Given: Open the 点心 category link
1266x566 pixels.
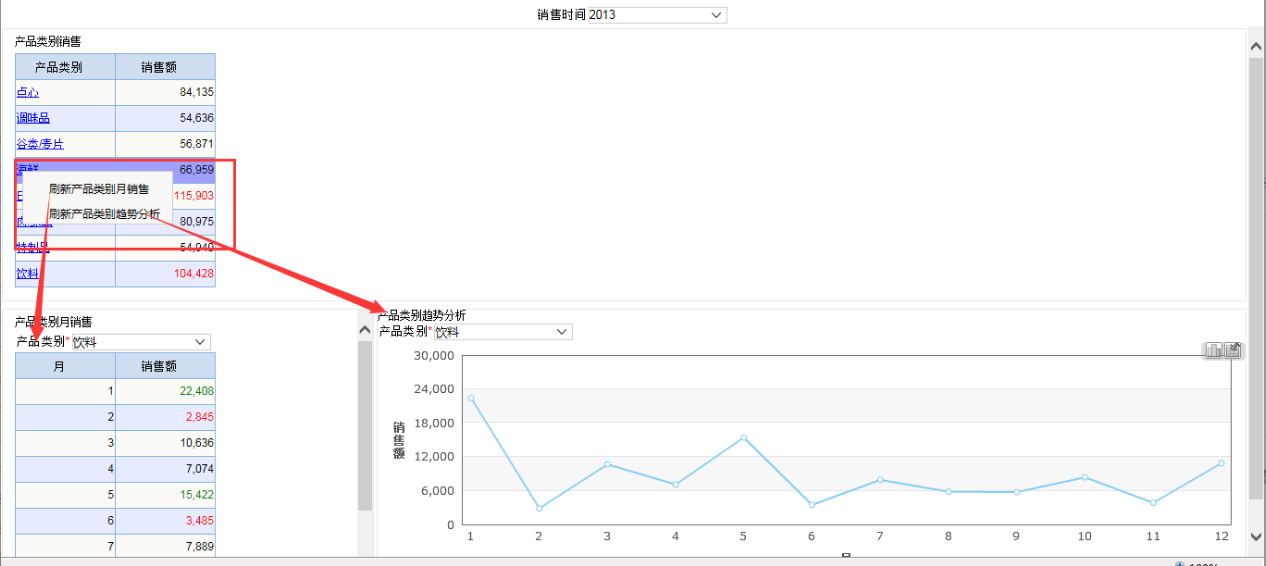Looking at the screenshot, I should (x=27, y=92).
